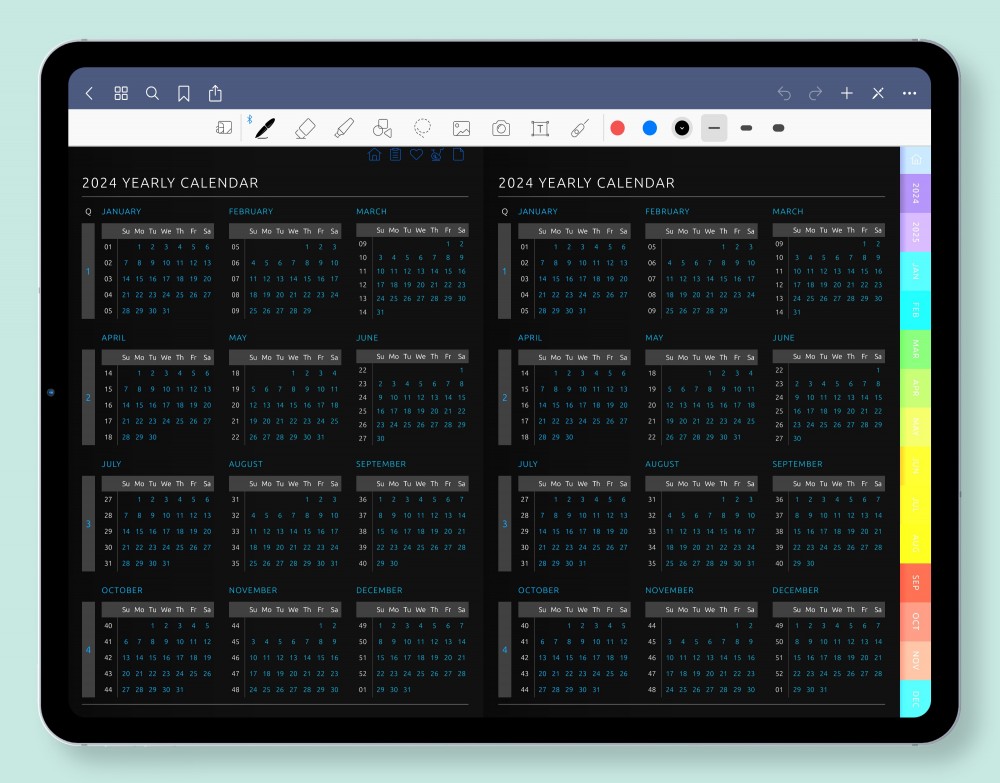Open week 22 in May on the left page
The height and width of the screenshot is (783, 1000).
pyautogui.click(x=235, y=437)
